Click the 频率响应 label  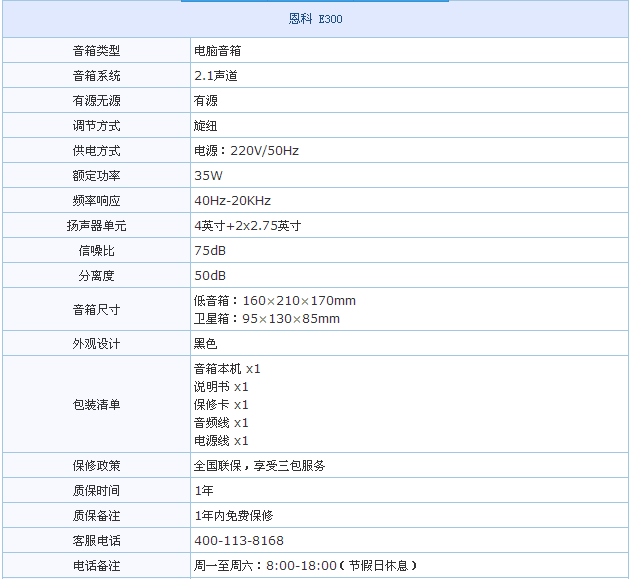point(96,201)
